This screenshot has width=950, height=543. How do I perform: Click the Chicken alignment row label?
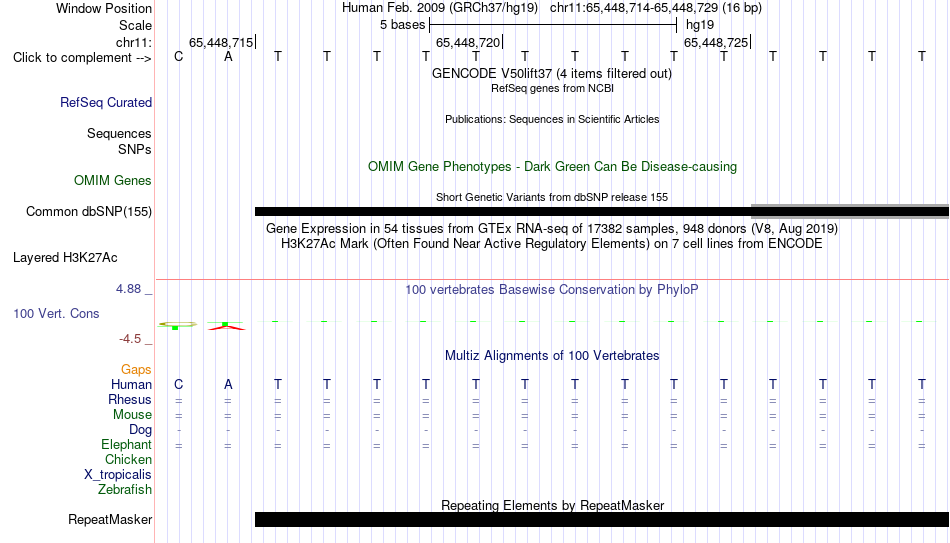point(128,459)
